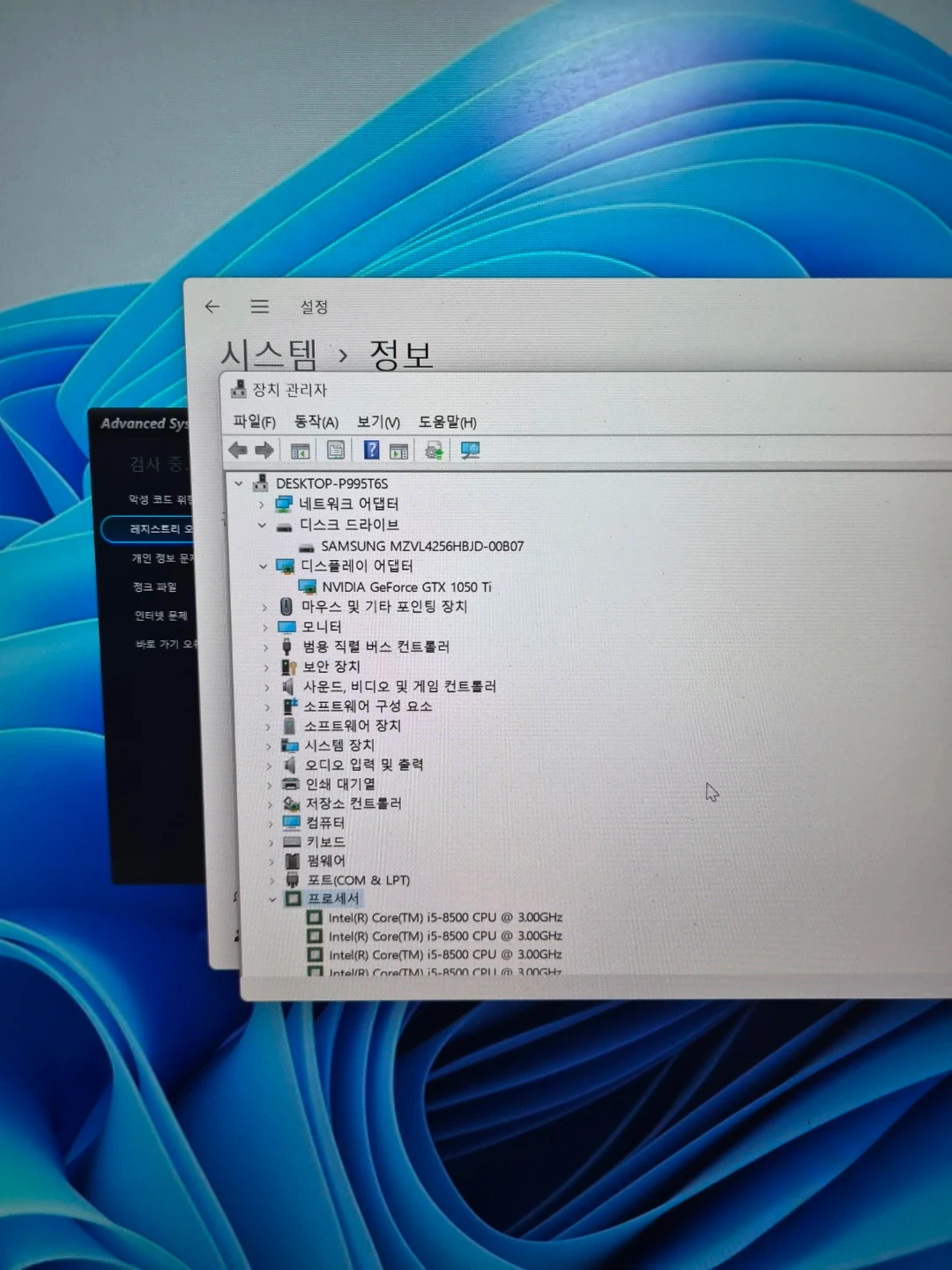Open the 보기(V) menu

coord(378,422)
